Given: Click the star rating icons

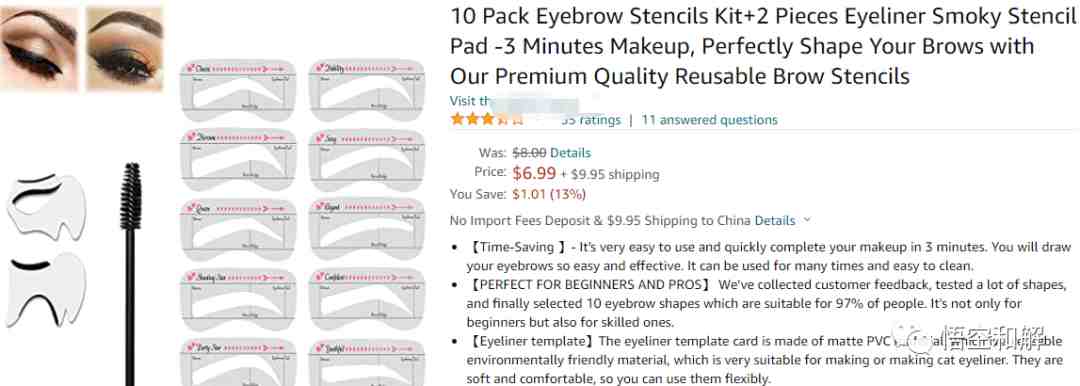Looking at the screenshot, I should [x=487, y=119].
